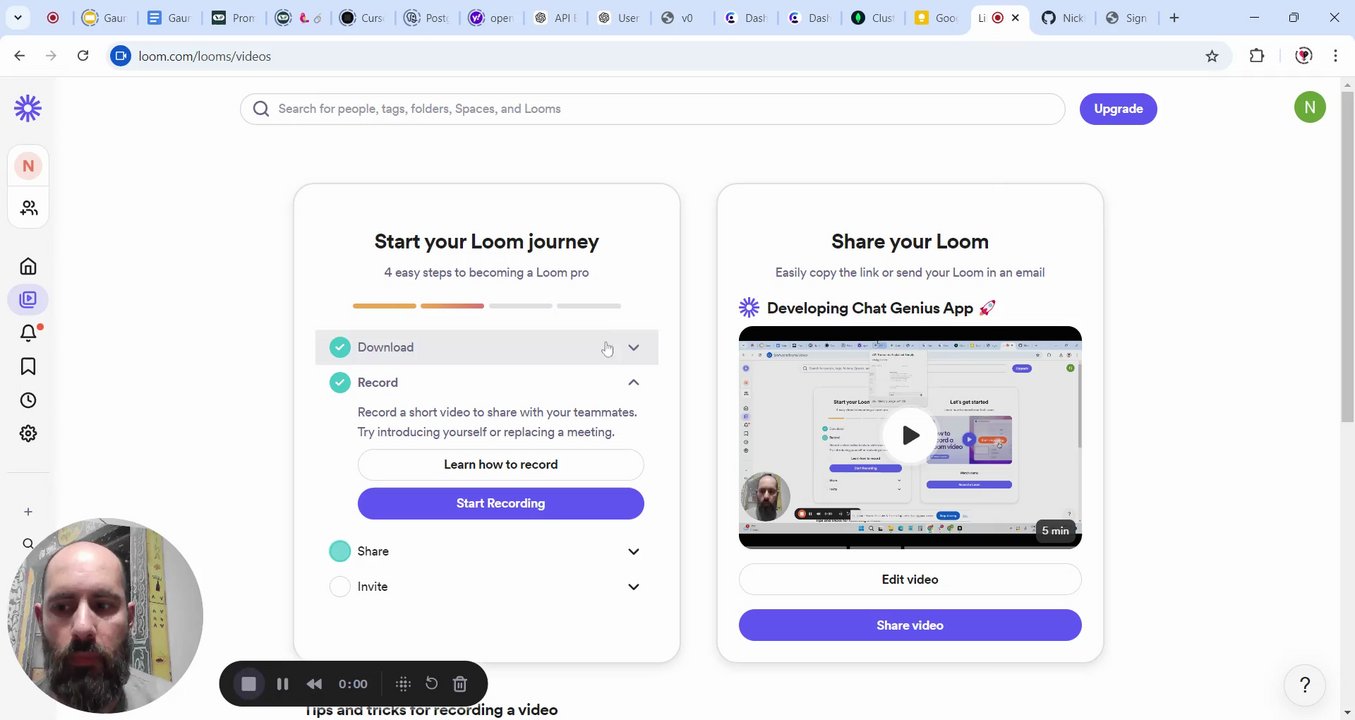Expand the Download step chevron
The width and height of the screenshot is (1355, 720).
[x=633, y=347]
